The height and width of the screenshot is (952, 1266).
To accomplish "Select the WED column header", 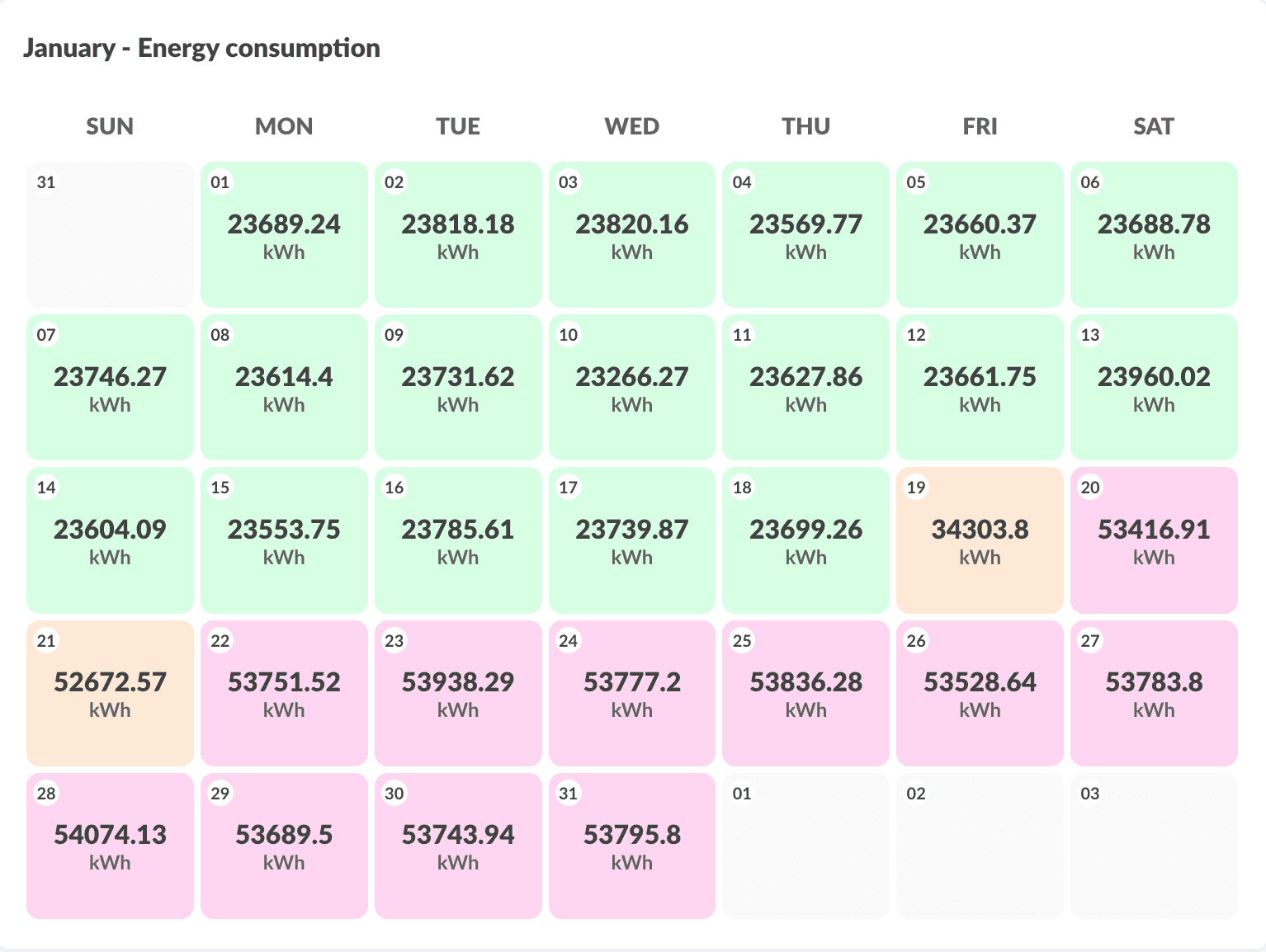I will (632, 126).
